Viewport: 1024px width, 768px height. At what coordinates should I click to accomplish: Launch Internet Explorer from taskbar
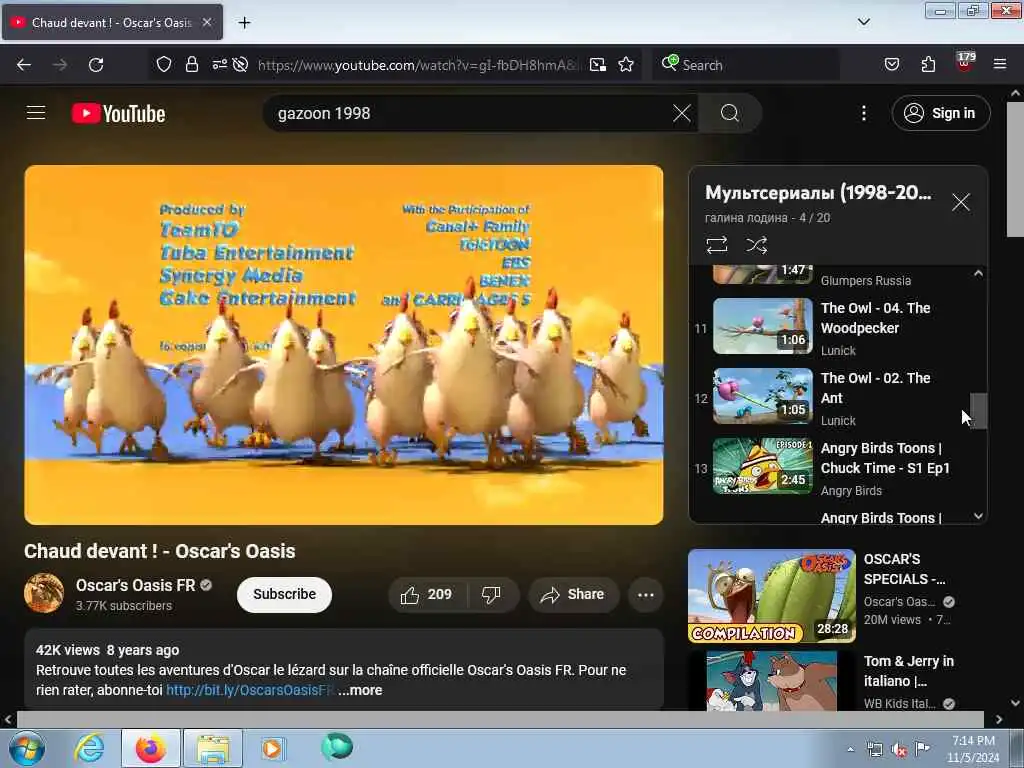click(89, 748)
